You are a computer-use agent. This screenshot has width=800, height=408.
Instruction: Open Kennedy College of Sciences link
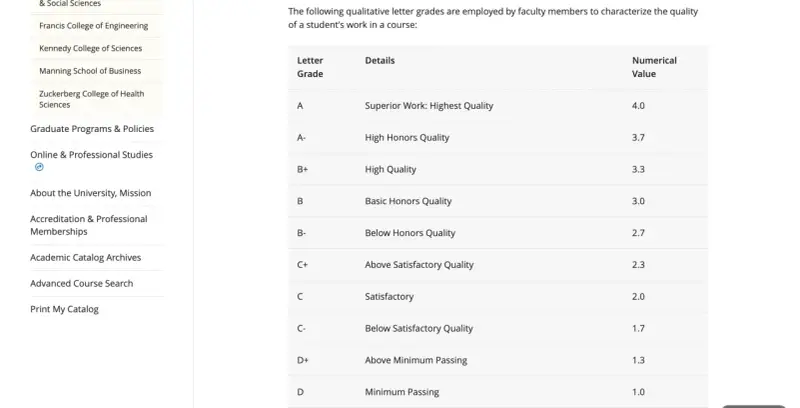coord(90,48)
